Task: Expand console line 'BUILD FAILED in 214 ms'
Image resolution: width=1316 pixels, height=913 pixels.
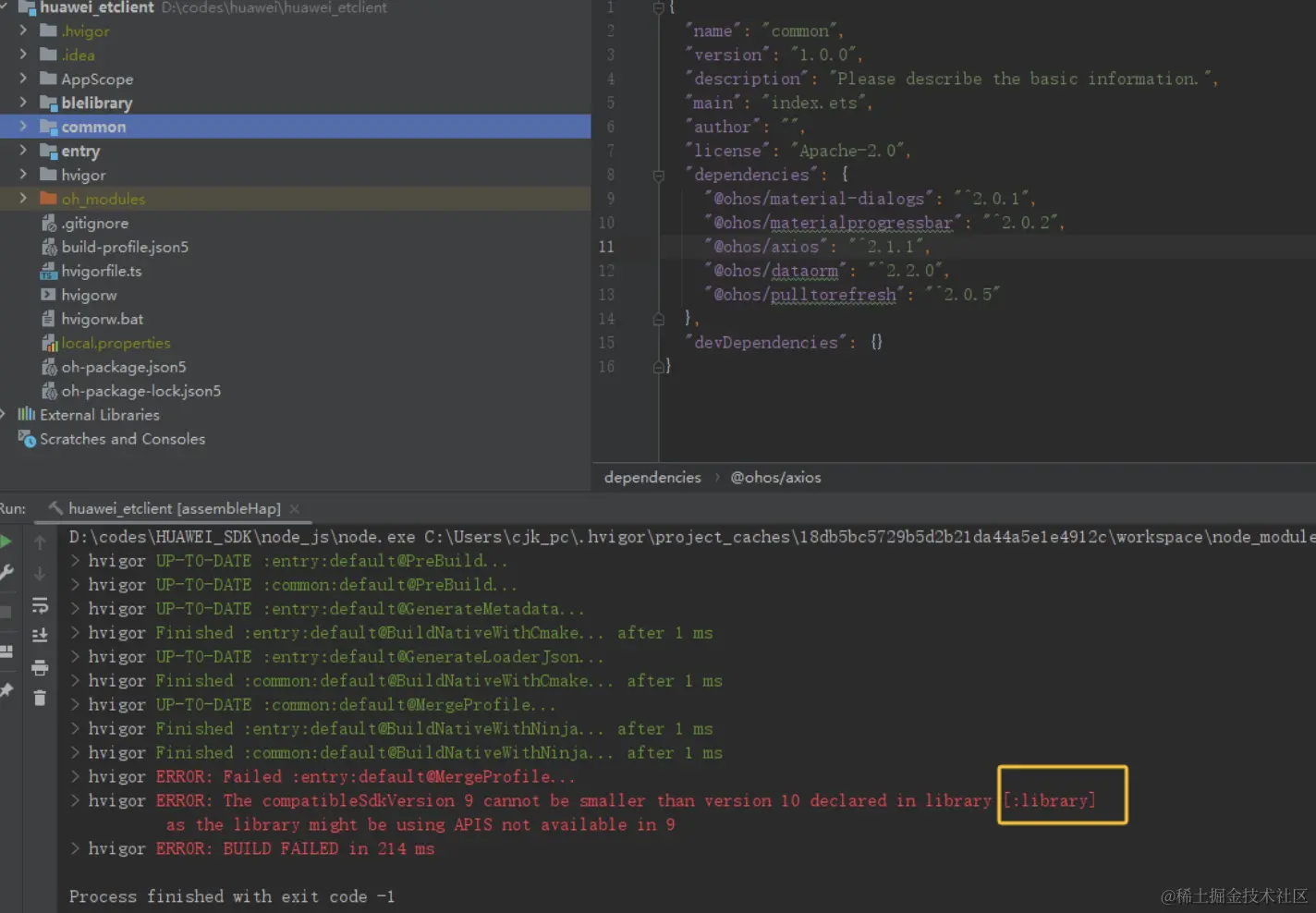Action: click(76, 848)
